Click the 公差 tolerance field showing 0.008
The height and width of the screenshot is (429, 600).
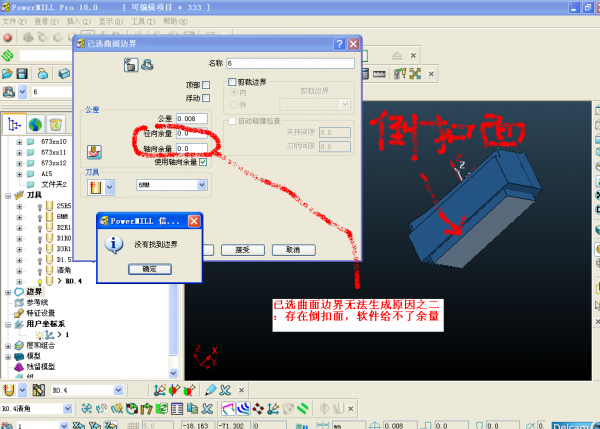pyautogui.click(x=192, y=119)
